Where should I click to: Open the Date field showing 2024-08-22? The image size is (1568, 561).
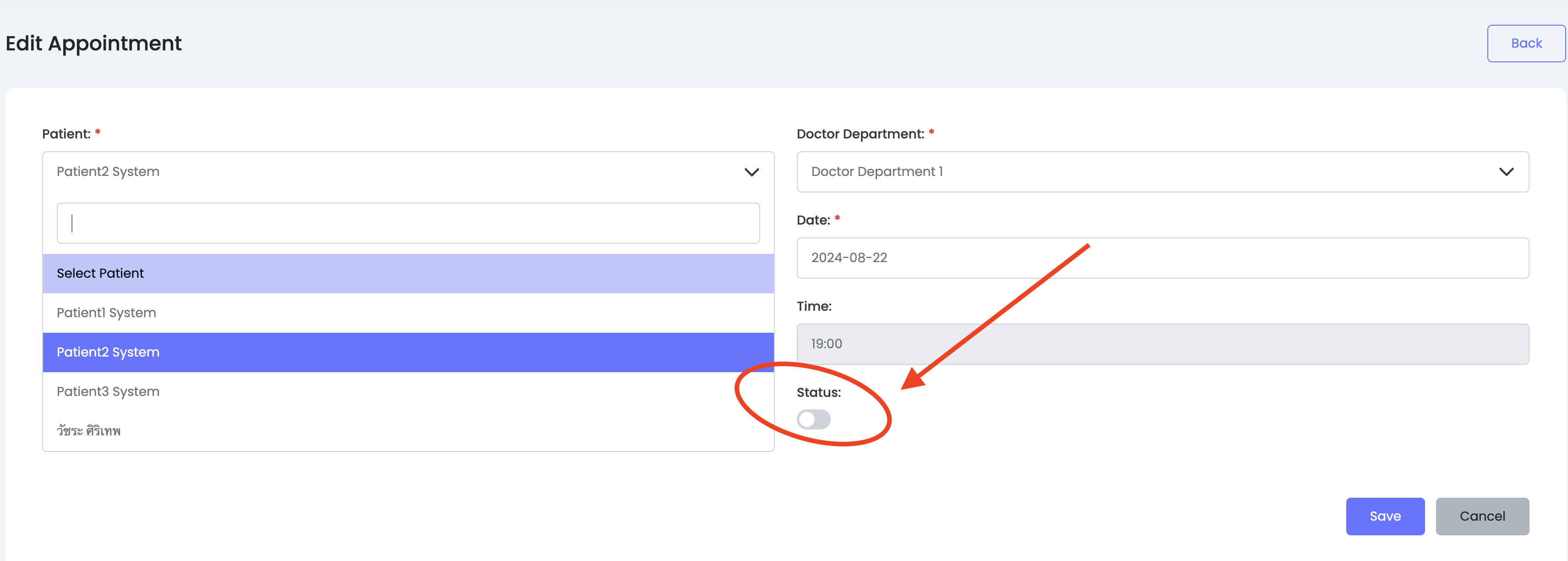1162,258
